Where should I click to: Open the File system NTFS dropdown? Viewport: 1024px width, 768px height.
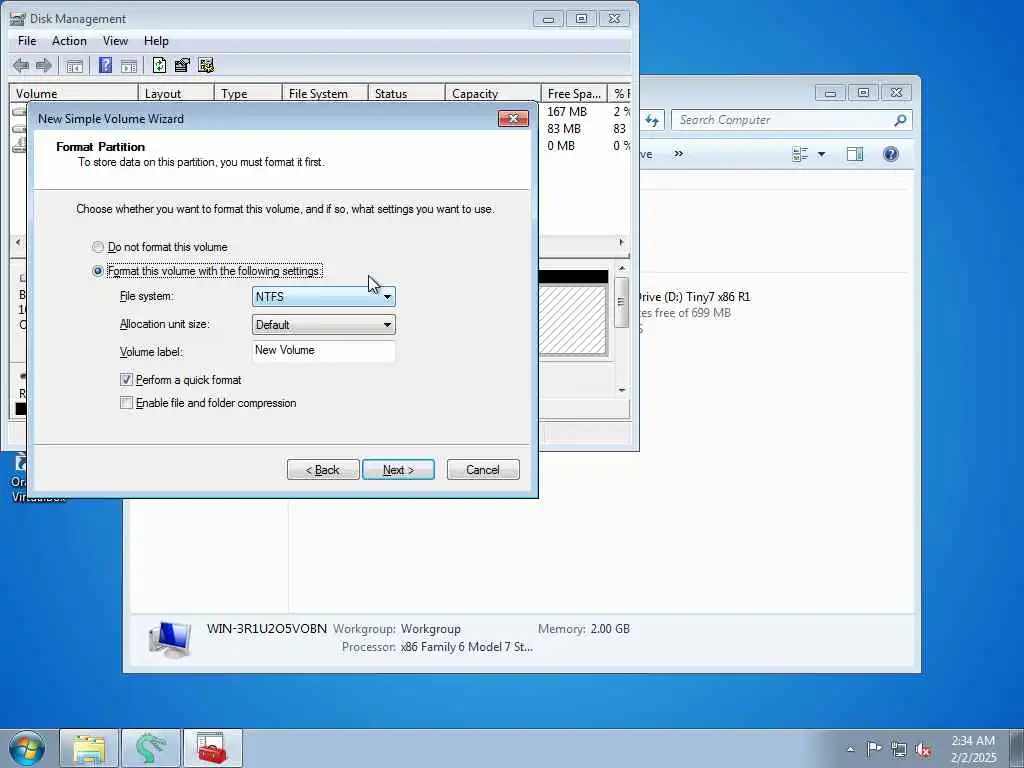324,296
